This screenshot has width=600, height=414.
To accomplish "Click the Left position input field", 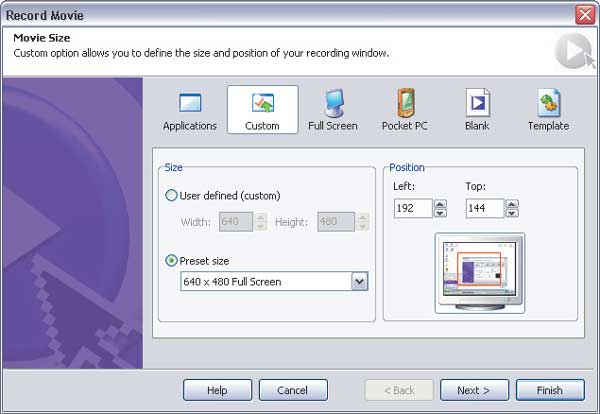I will coord(413,208).
